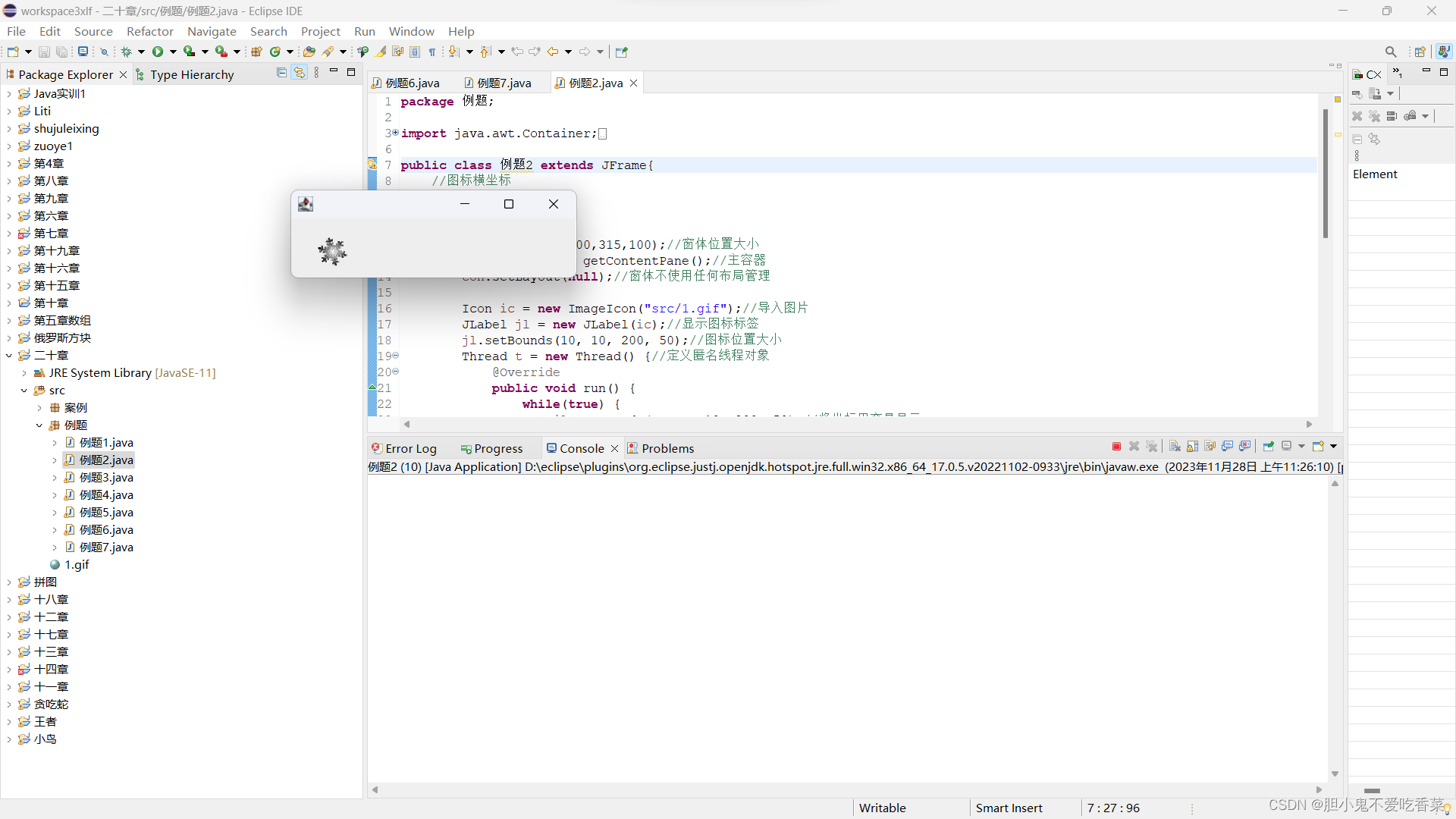
Task: Click the green Run button in toolbar
Action: [x=158, y=52]
